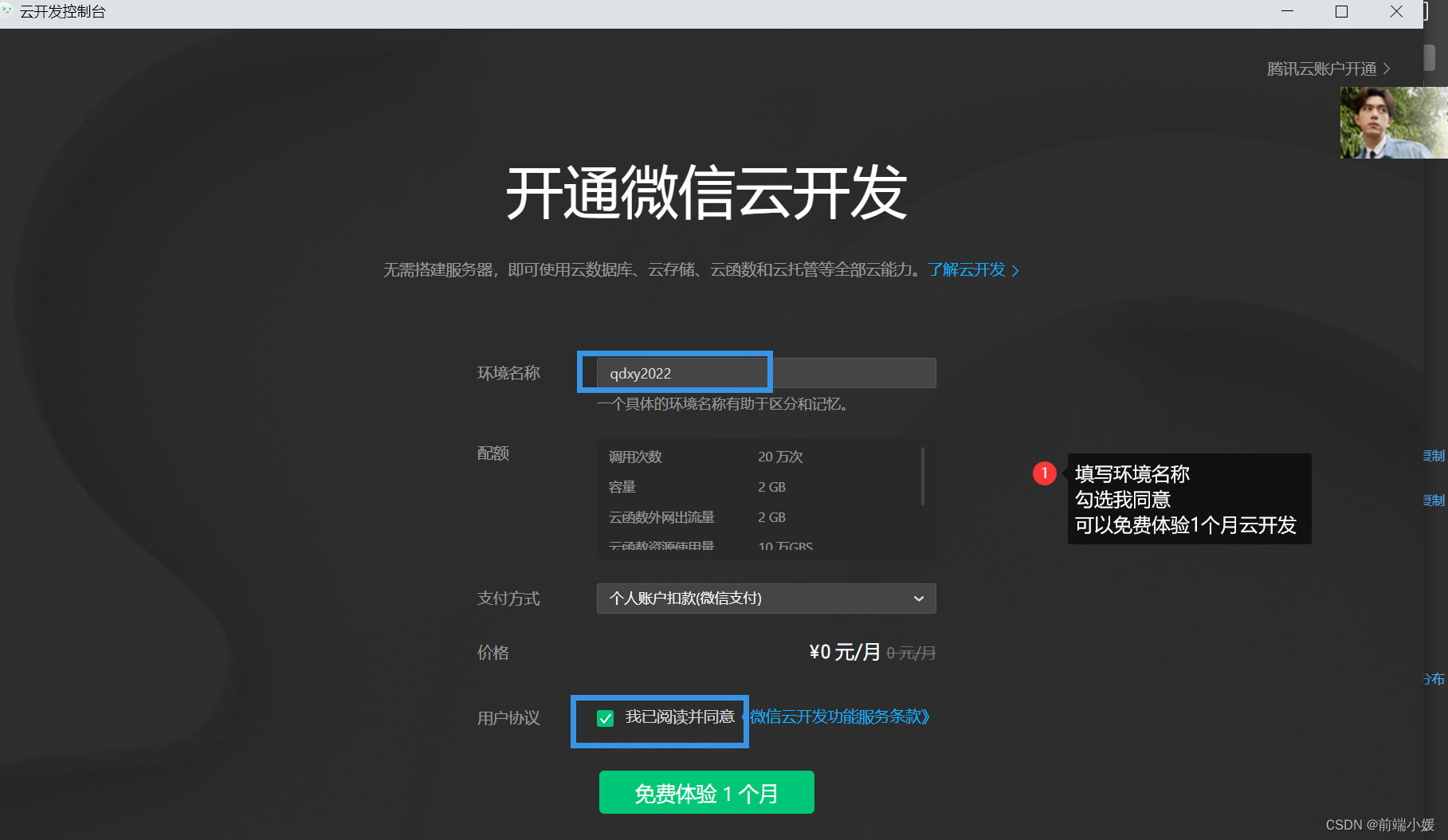The image size is (1448, 840).
Task: Close the 云开发控制台 window
Action: point(1396,12)
